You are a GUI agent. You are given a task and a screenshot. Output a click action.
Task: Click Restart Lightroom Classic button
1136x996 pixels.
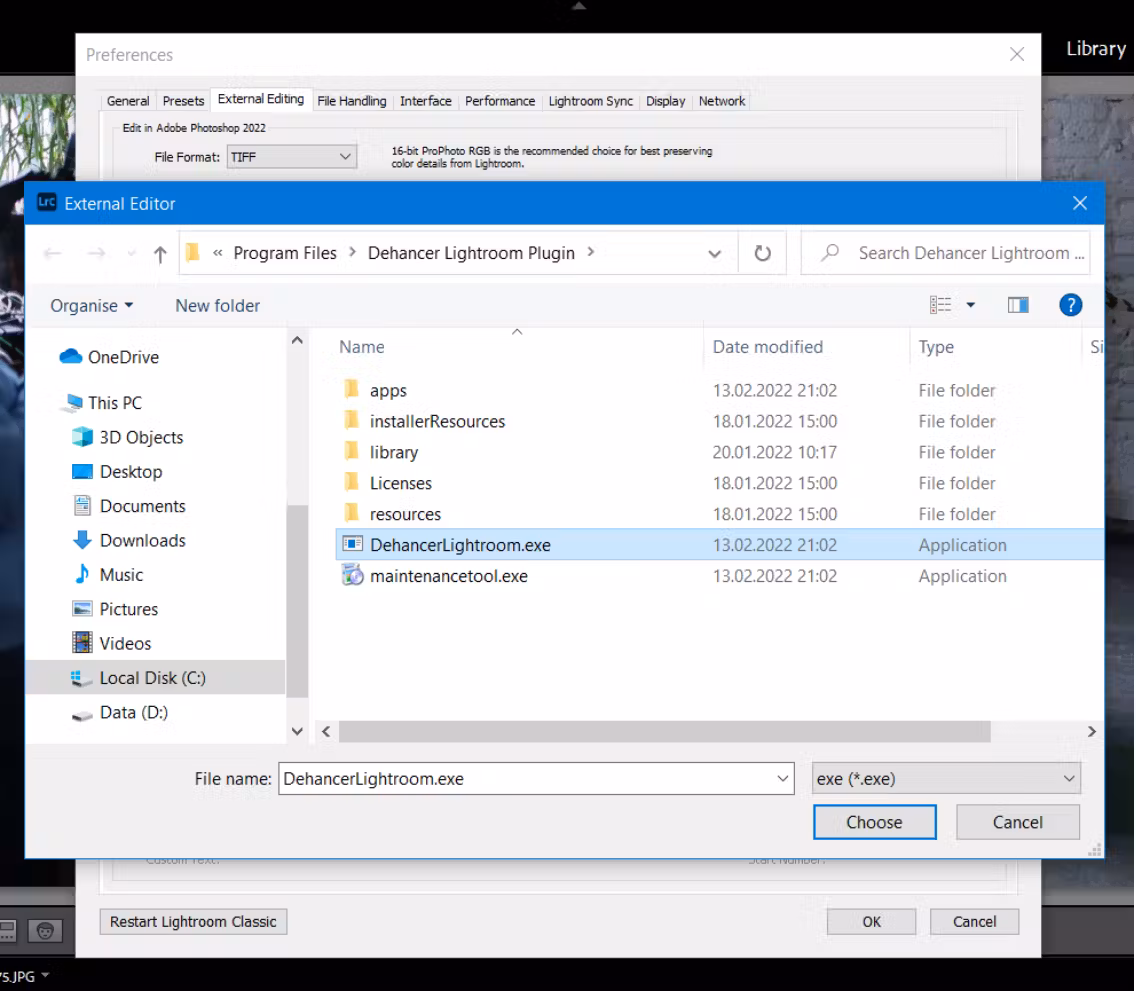193,921
